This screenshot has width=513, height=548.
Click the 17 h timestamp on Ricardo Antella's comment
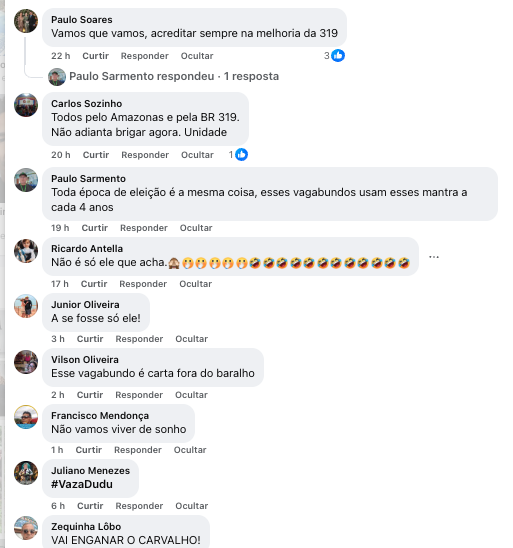click(x=60, y=284)
